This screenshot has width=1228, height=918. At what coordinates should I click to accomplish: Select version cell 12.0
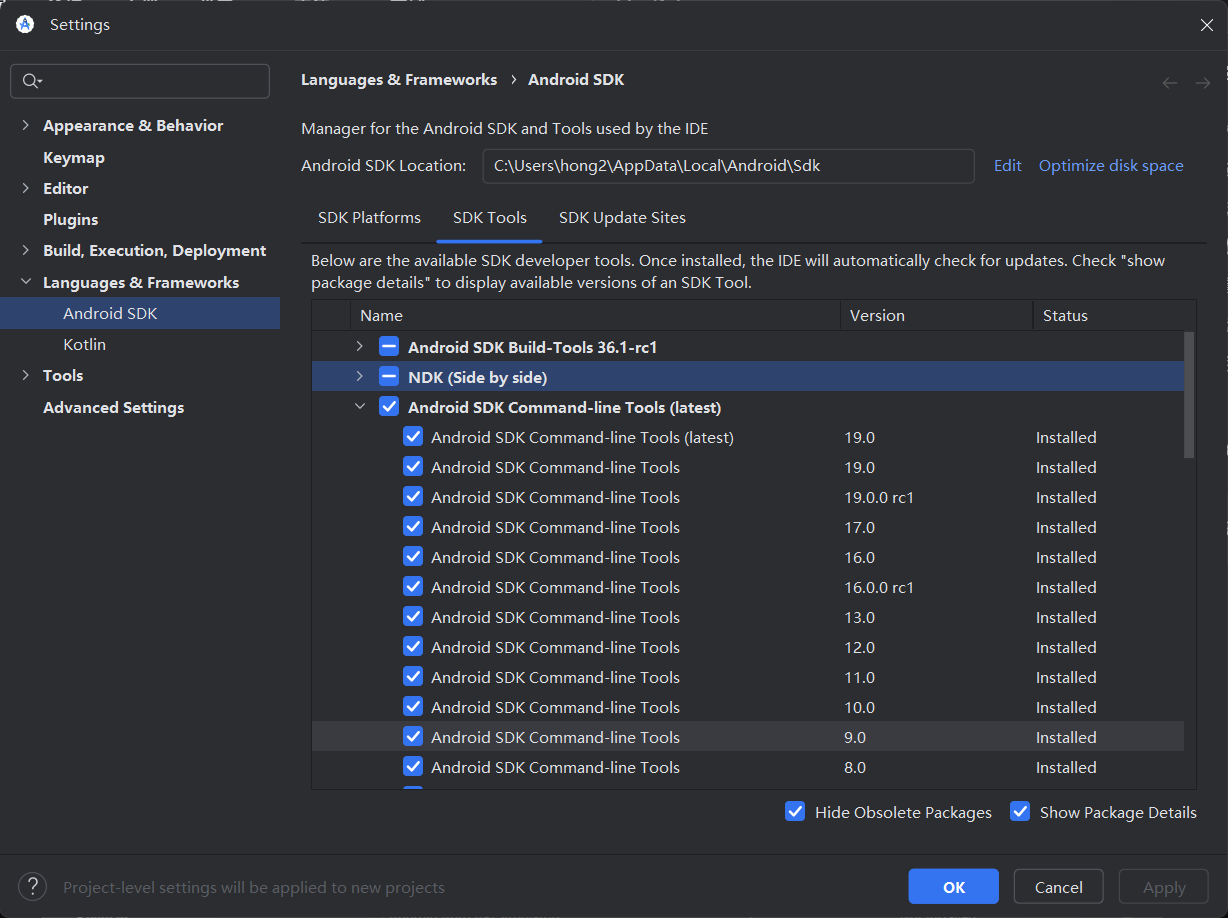coord(859,647)
